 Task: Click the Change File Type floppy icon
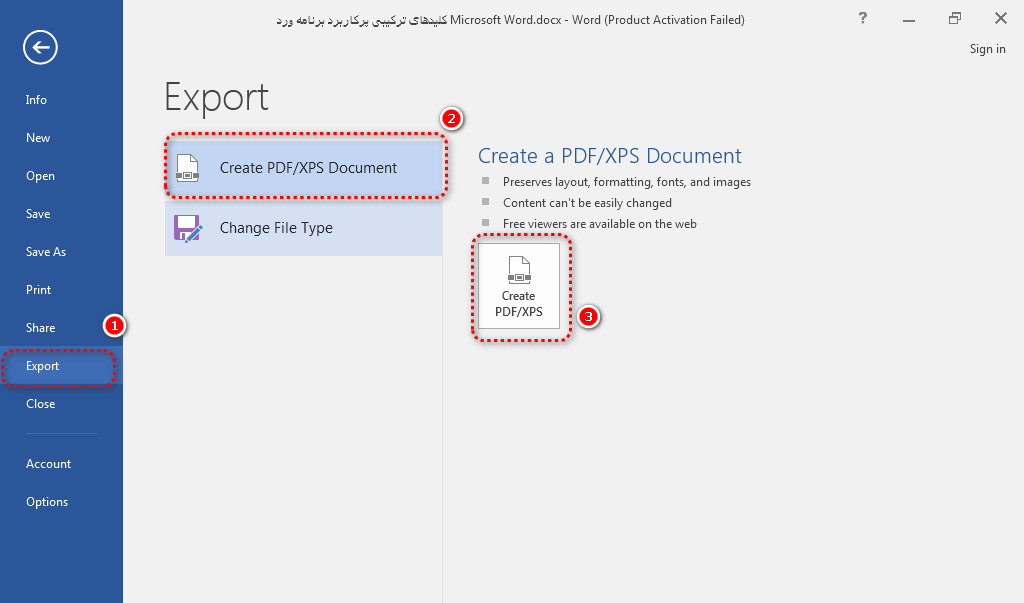187,228
